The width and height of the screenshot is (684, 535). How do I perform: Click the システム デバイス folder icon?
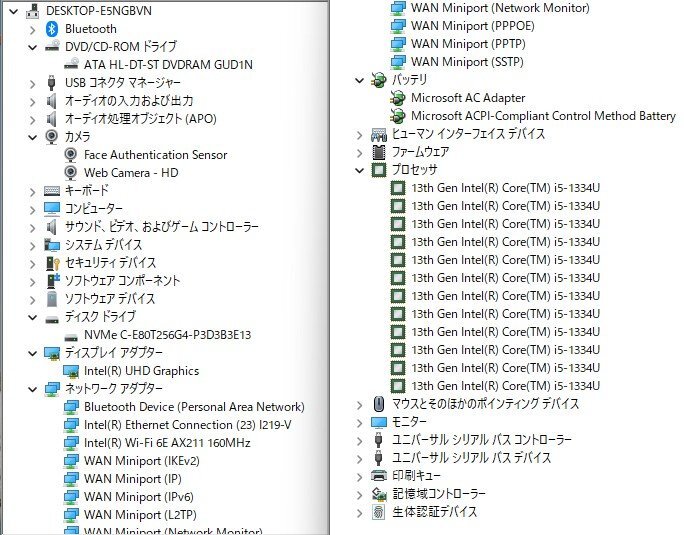52,245
